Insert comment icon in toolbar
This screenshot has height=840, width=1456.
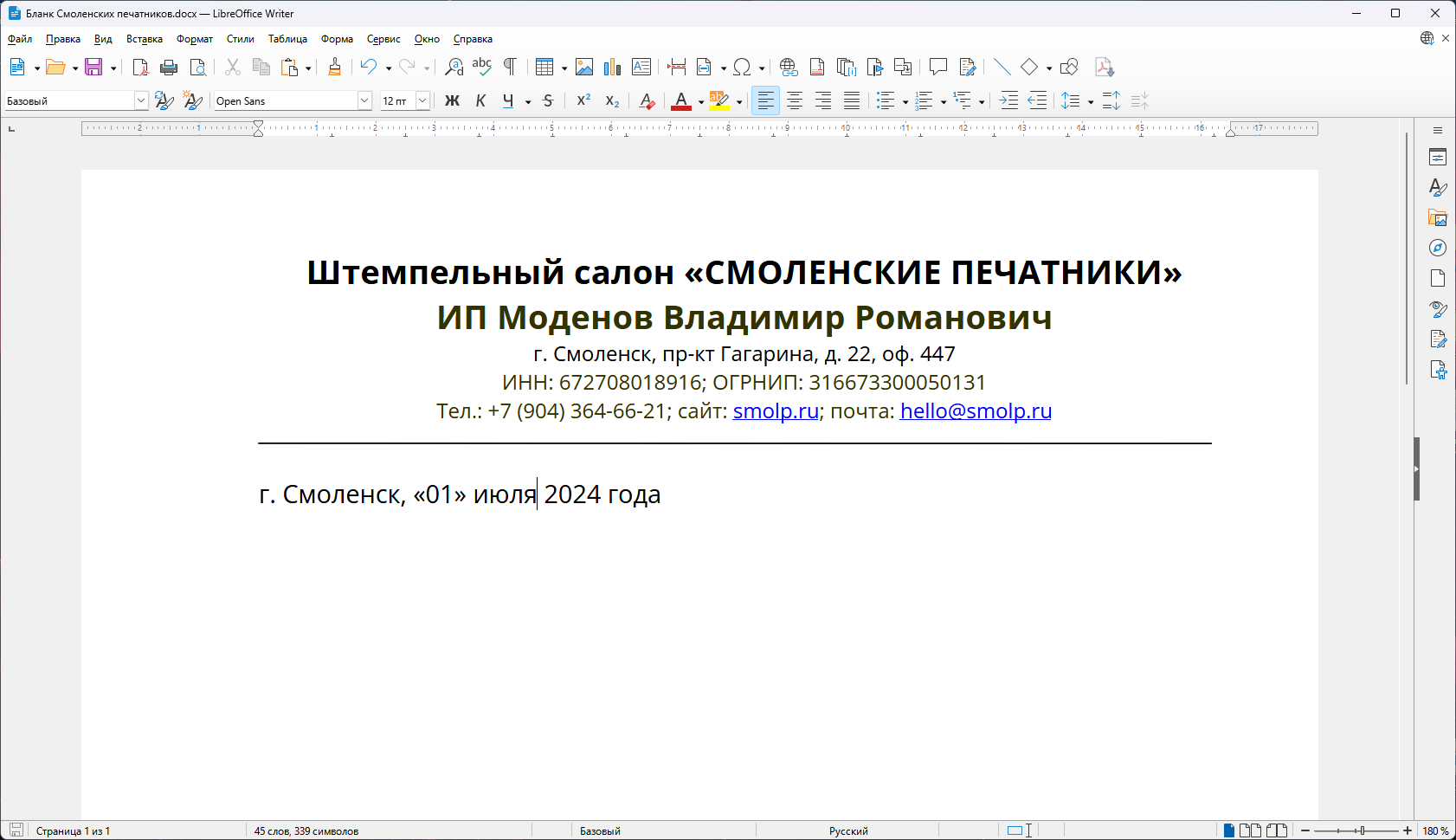938,67
